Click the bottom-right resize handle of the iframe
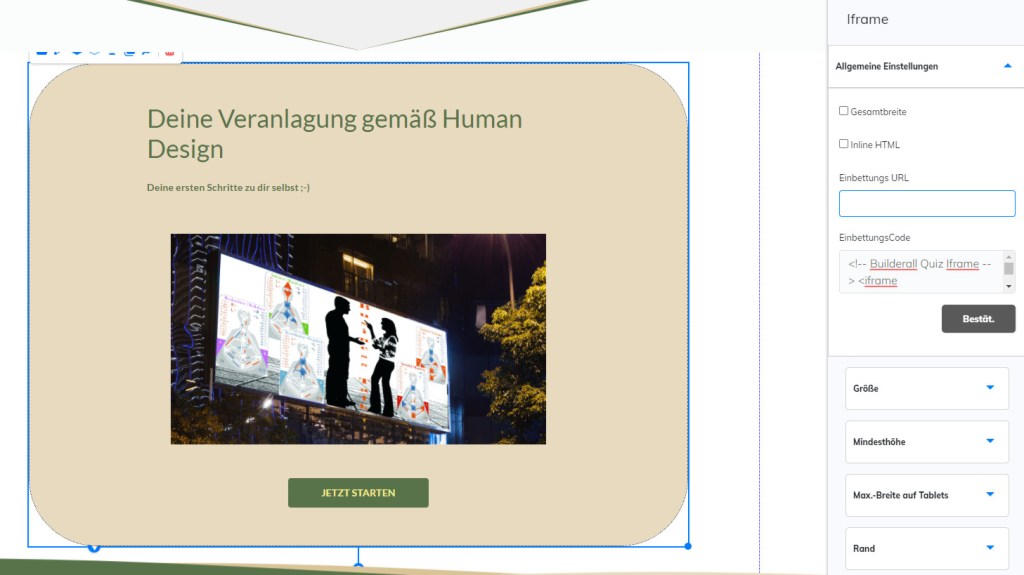The image size is (1024, 575). coord(688,546)
